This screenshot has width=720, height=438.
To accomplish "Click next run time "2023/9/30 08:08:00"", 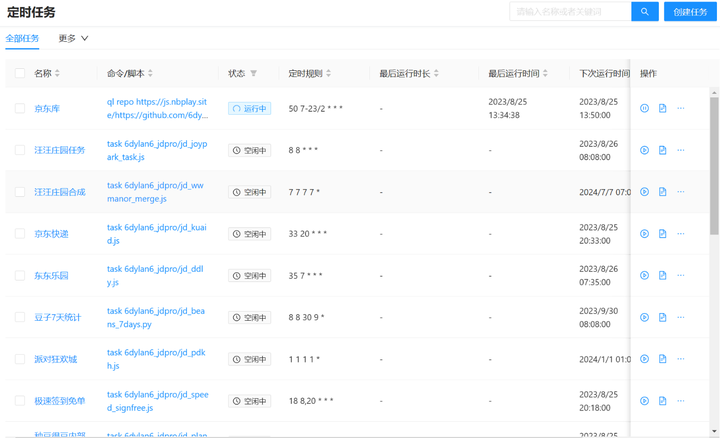I will click(x=598, y=317).
